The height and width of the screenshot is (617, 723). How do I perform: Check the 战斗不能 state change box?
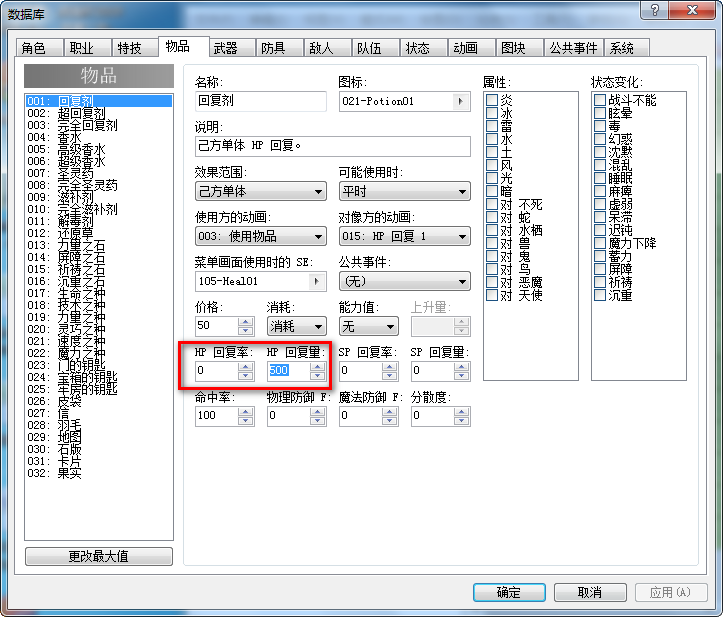pos(600,100)
